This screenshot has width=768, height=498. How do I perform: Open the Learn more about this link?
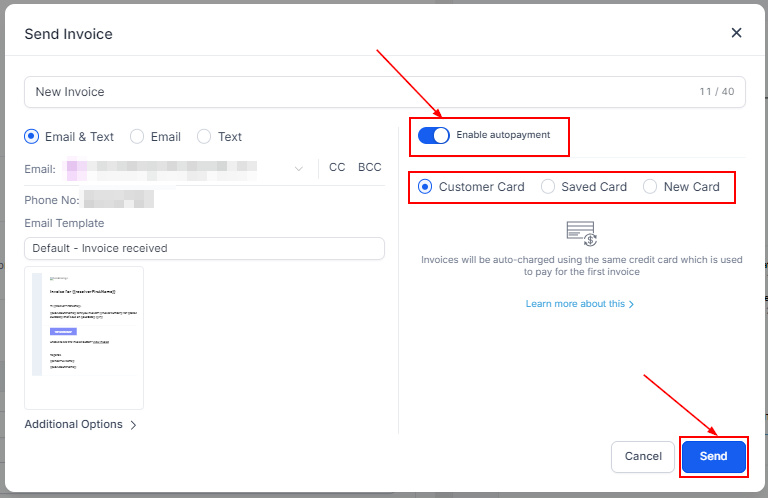[580, 304]
